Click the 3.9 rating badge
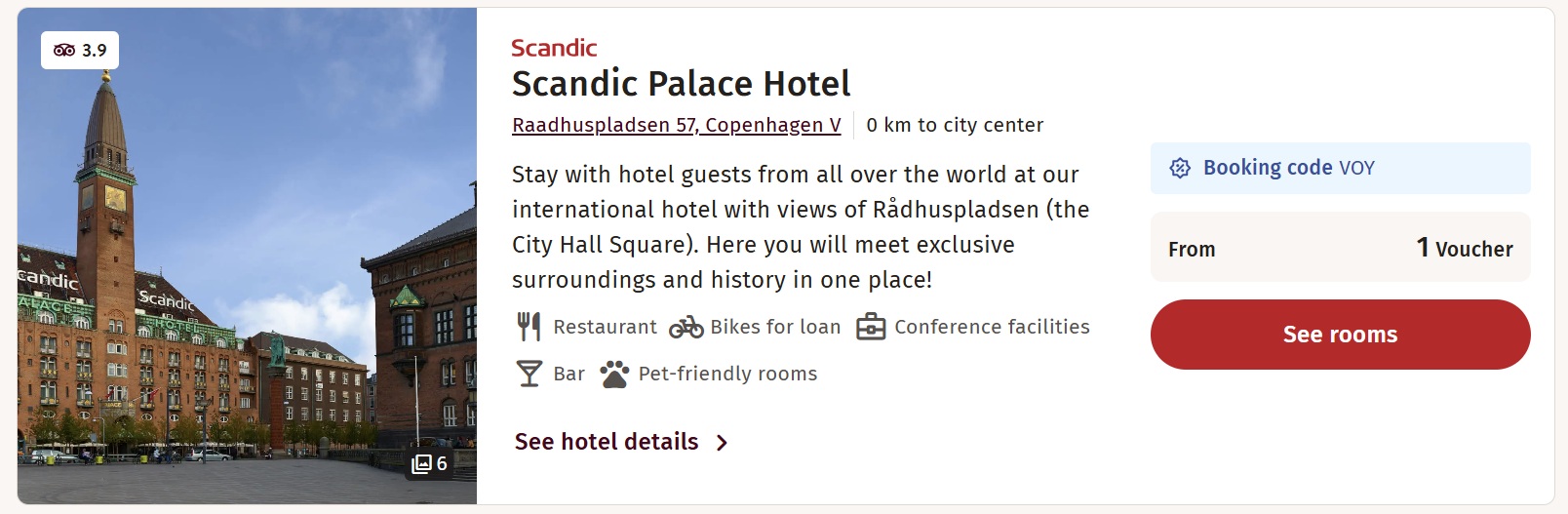 pos(80,50)
